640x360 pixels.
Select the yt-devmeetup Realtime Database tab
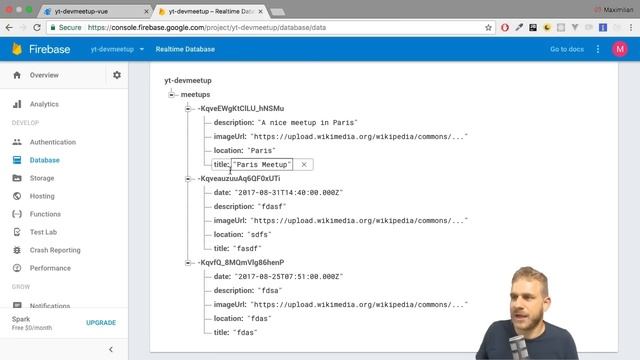[210, 11]
